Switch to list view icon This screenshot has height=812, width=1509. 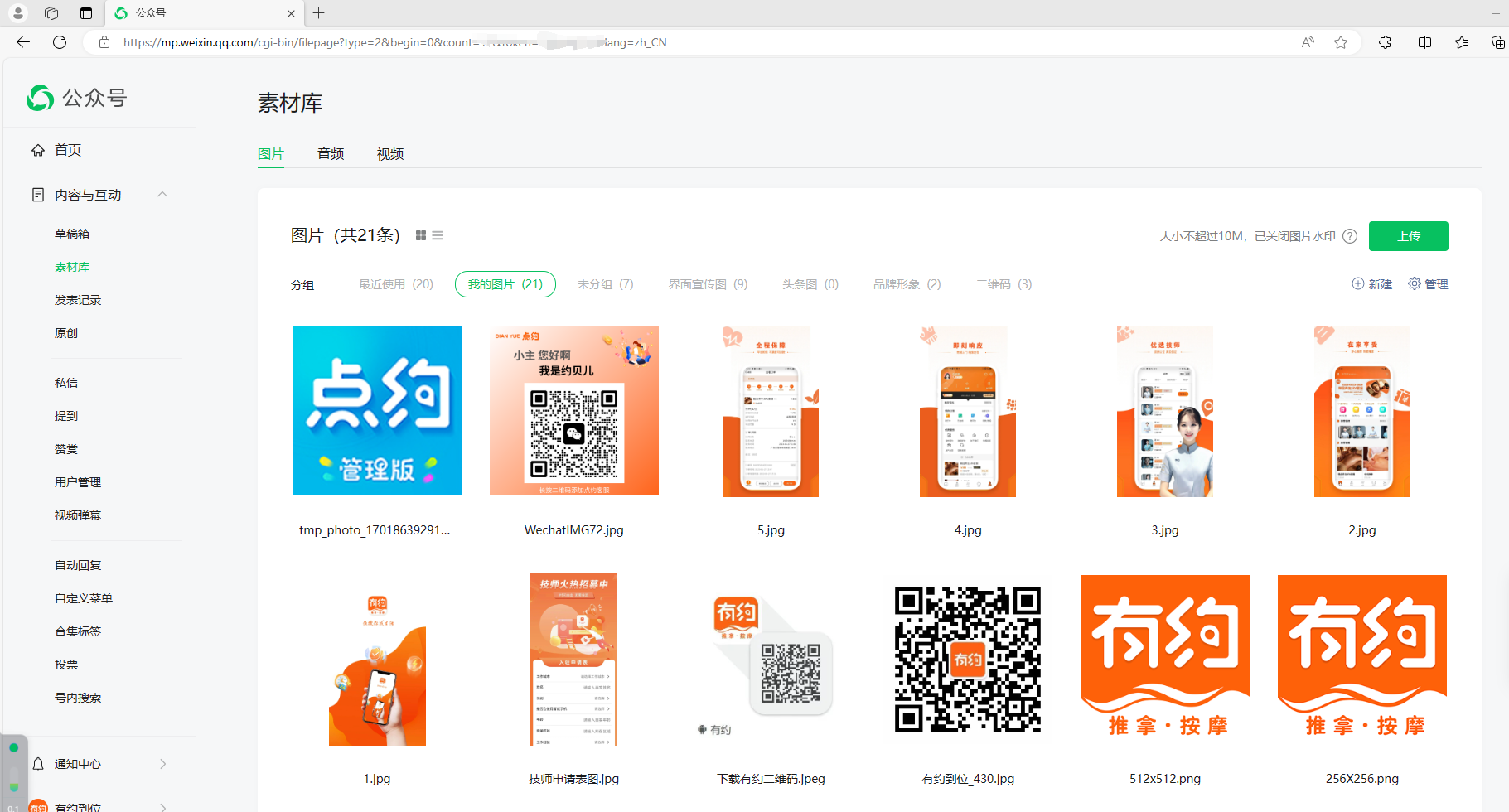point(438,236)
